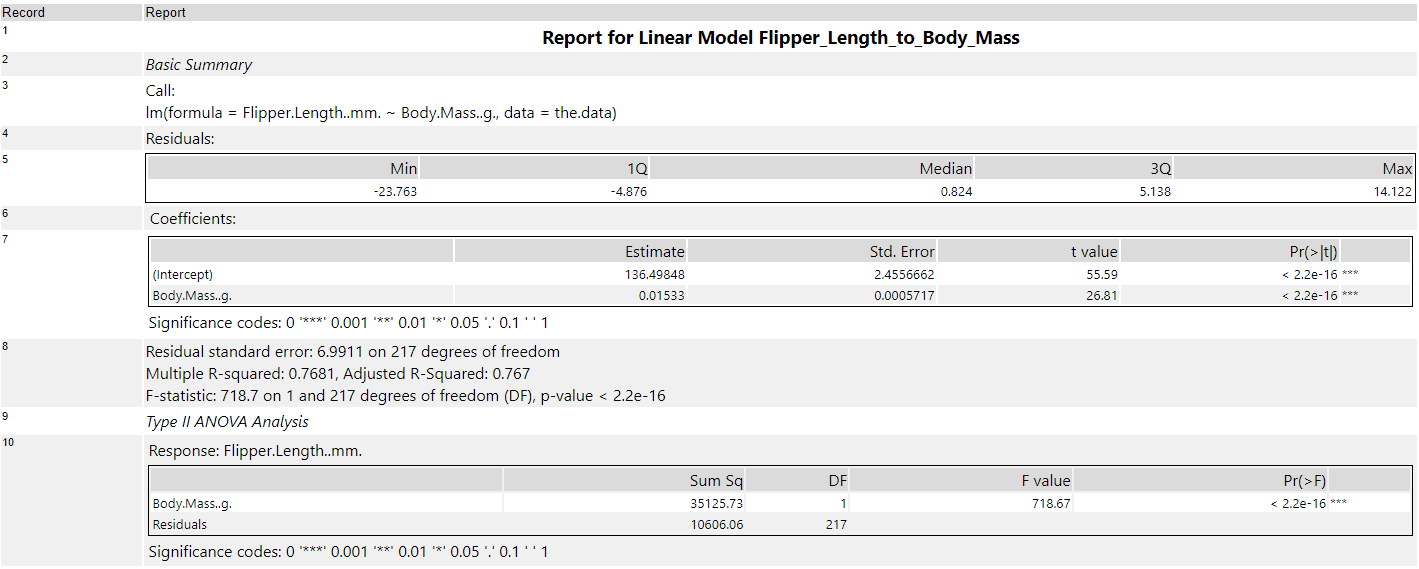This screenshot has height=569, width=1419.
Task: Click the Median column header
Action: (945, 169)
